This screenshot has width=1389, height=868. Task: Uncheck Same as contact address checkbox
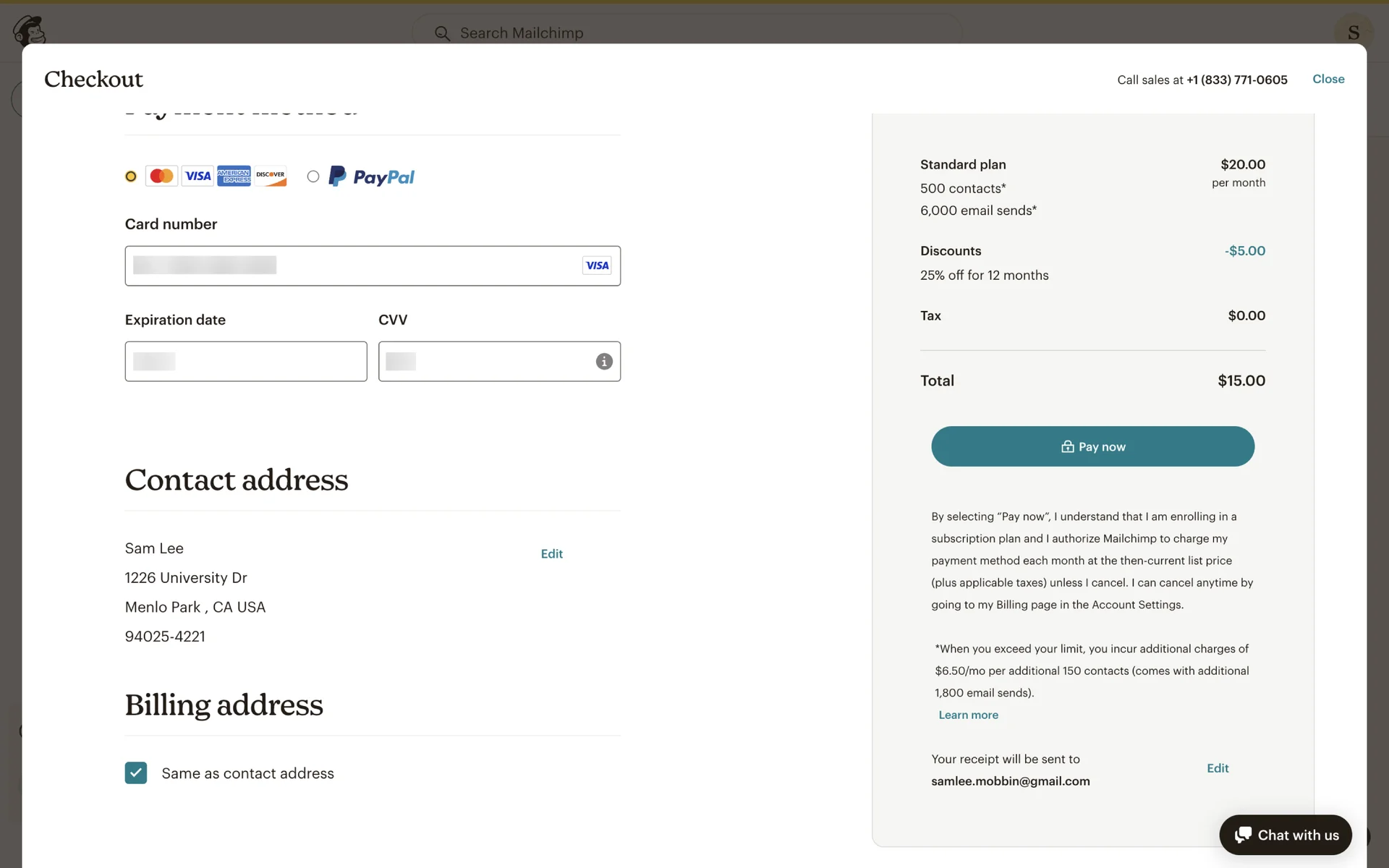pyautogui.click(x=136, y=773)
